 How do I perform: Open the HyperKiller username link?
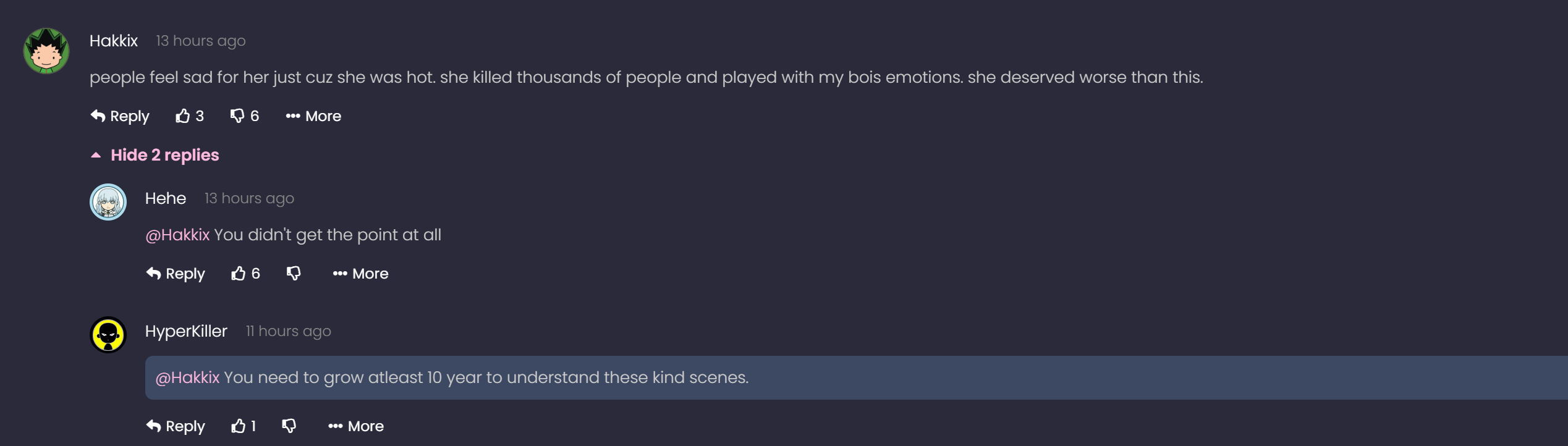click(x=186, y=332)
